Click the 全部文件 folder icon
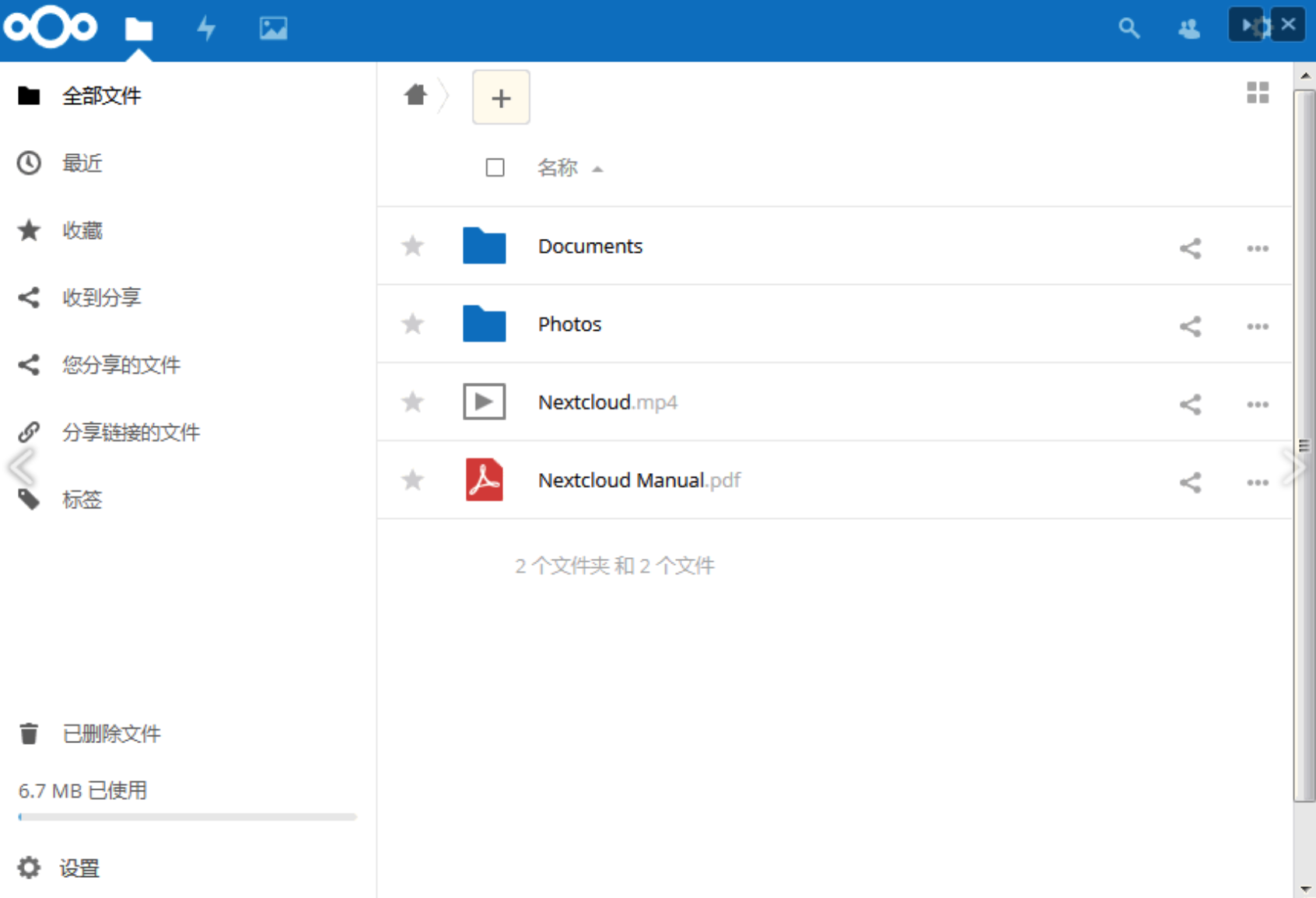Image resolution: width=1316 pixels, height=898 pixels. point(29,96)
